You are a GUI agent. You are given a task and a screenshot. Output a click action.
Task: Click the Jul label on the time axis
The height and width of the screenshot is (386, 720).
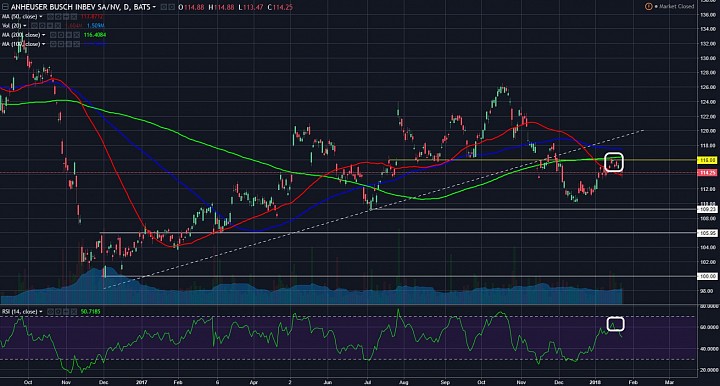click(x=368, y=382)
